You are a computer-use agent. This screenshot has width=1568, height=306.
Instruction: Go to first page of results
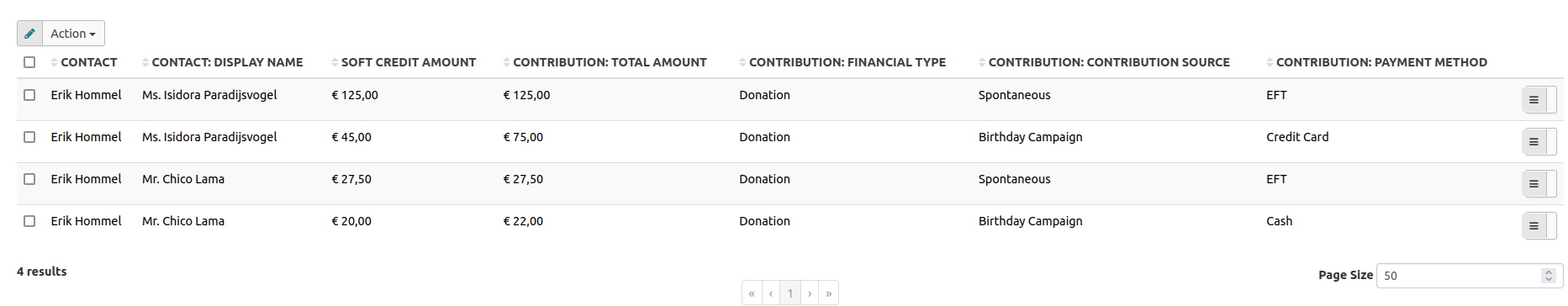pos(752,293)
